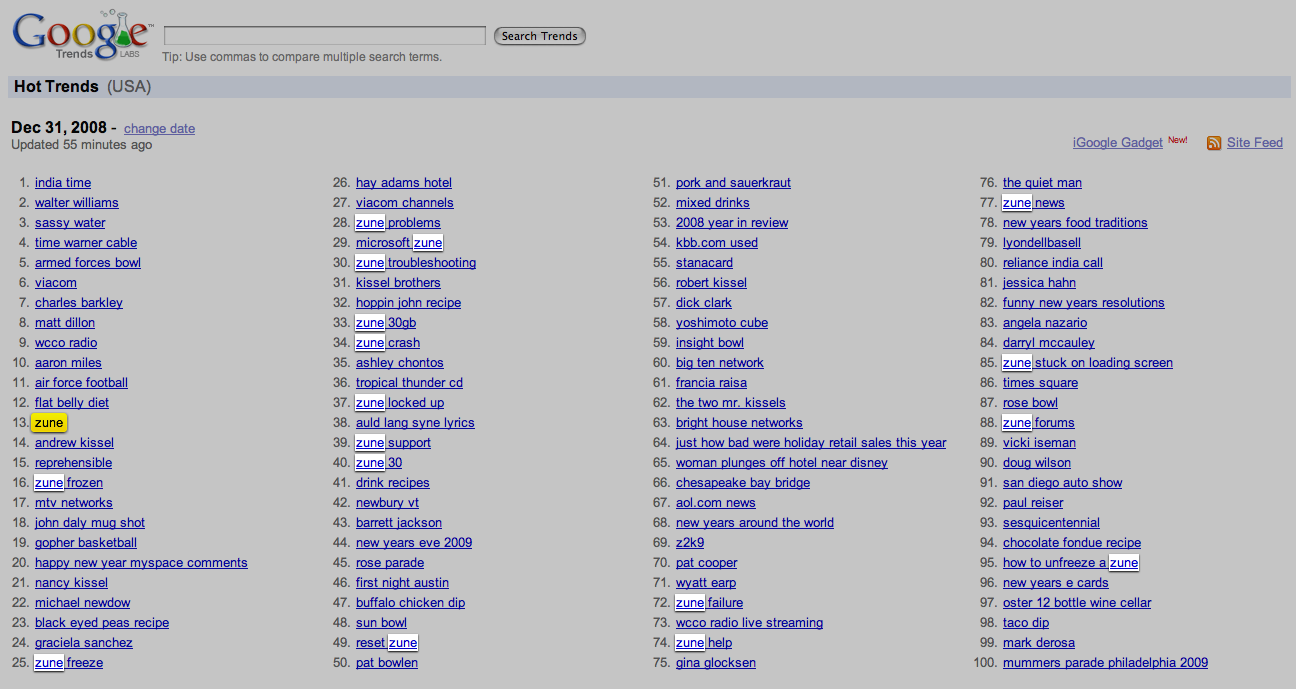Open the zune failure link

[709, 603]
